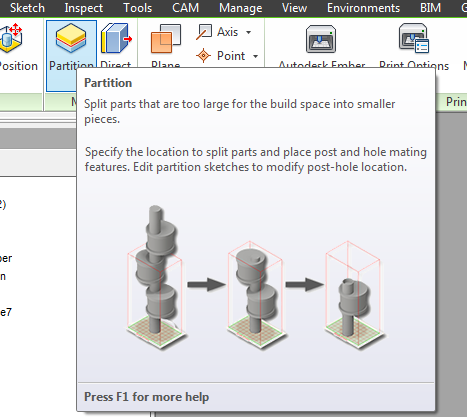The height and width of the screenshot is (417, 467).
Task: Choose the Position tool icon
Action: point(10,38)
